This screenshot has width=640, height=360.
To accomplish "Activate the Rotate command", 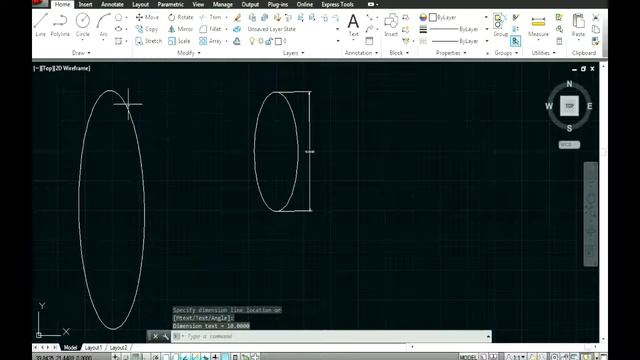I will 181,17.
